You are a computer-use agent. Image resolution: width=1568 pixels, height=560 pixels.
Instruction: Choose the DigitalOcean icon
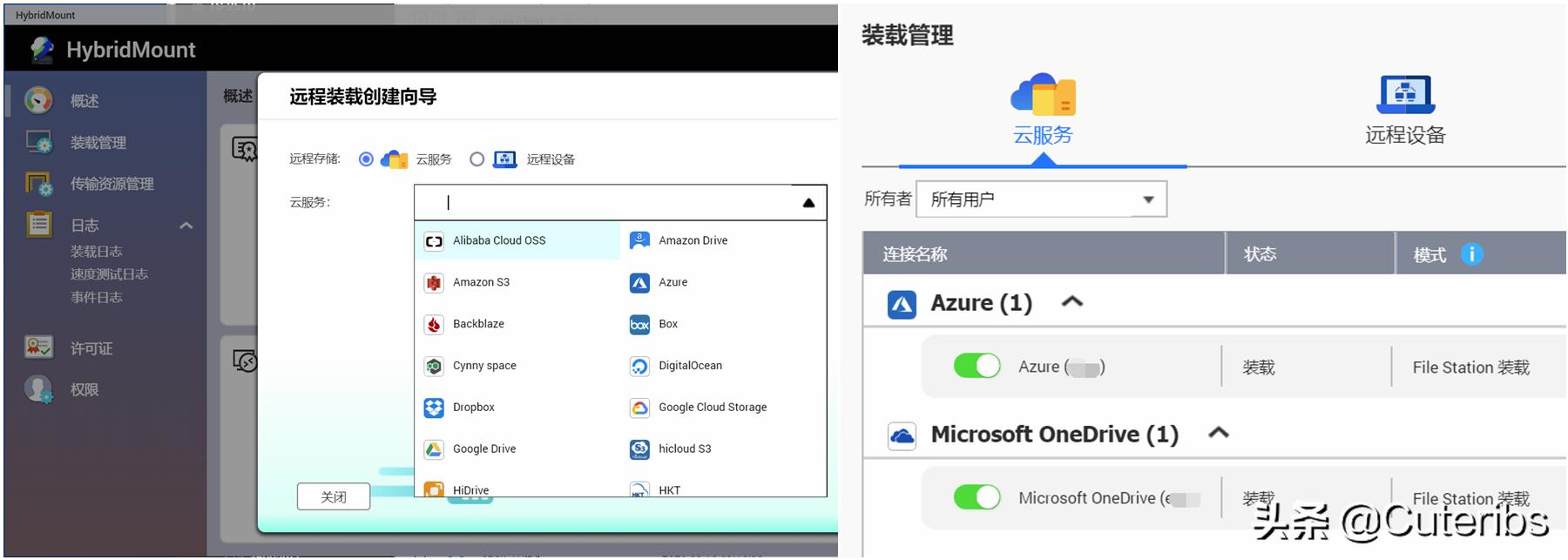point(639,367)
